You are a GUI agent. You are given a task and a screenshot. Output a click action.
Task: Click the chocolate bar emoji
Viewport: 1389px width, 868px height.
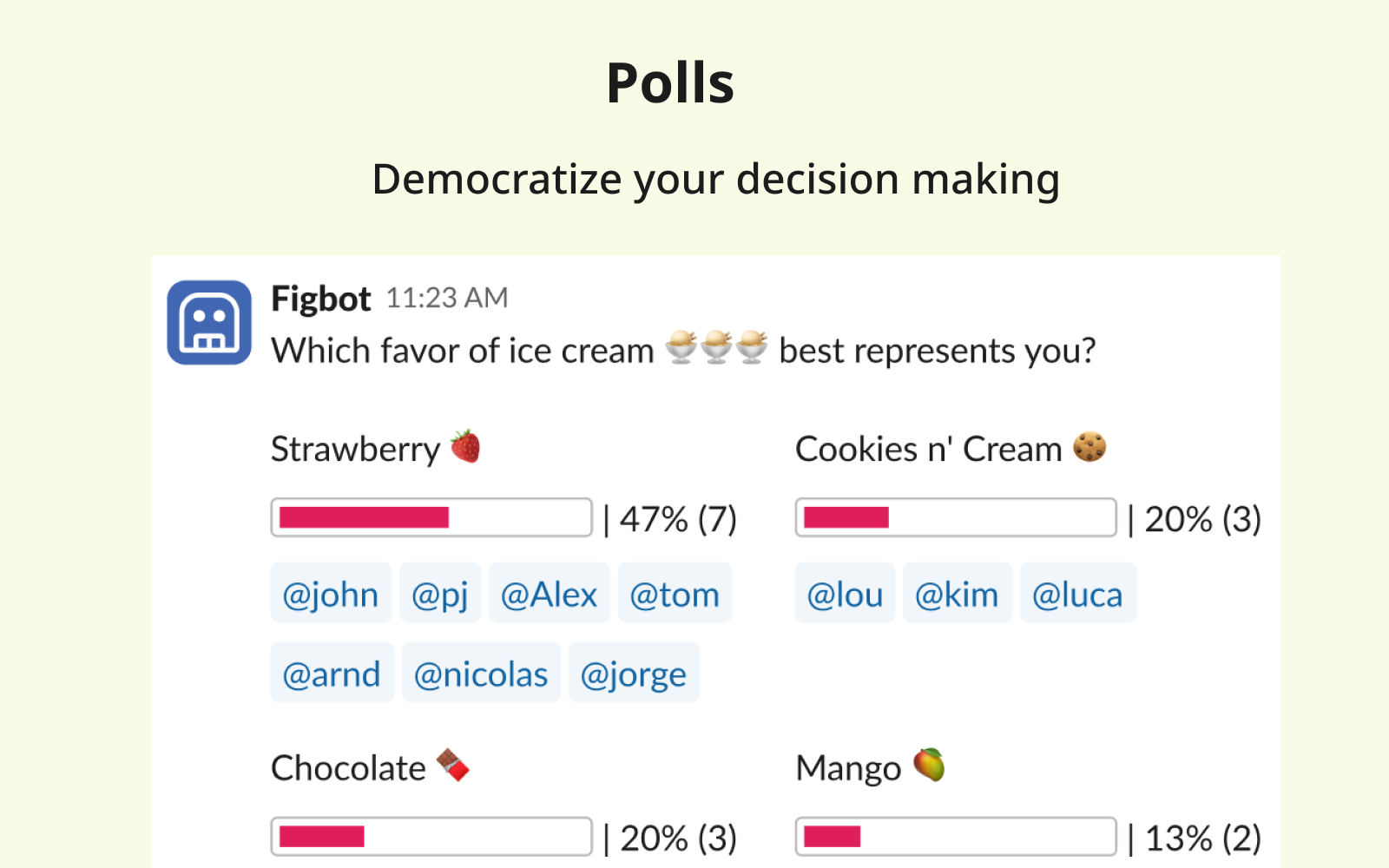click(x=452, y=765)
